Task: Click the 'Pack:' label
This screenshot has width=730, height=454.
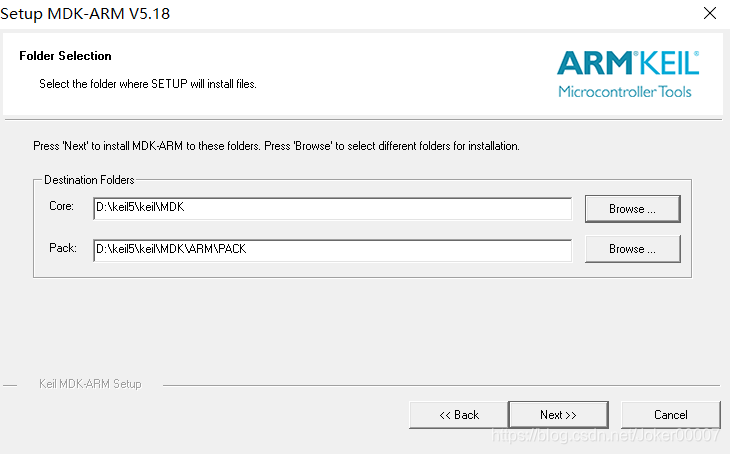Action: 63,248
